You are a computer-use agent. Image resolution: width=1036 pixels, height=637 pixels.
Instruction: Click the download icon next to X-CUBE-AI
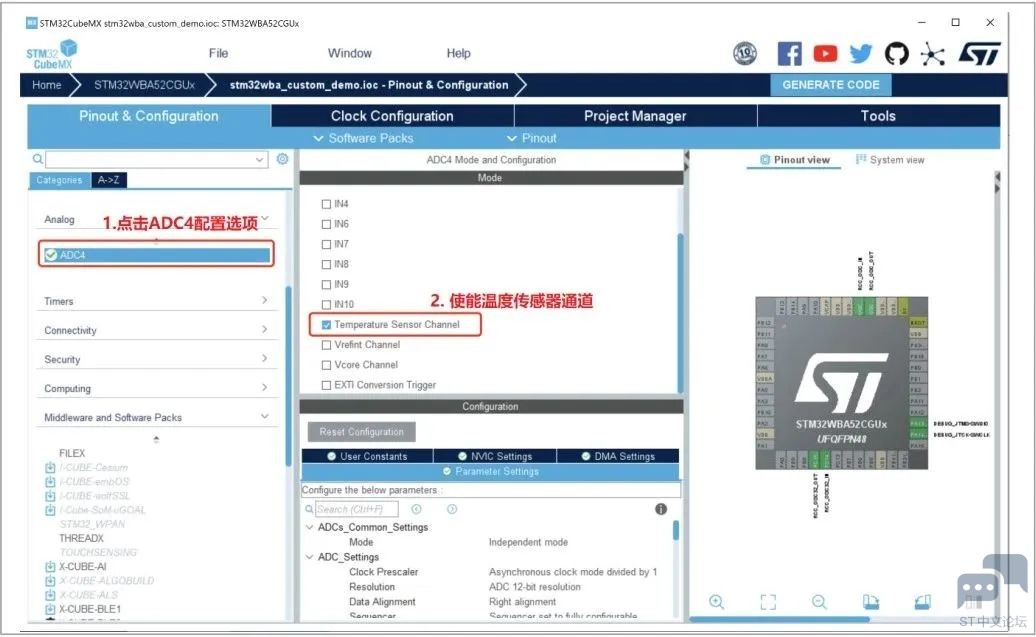(x=50, y=566)
